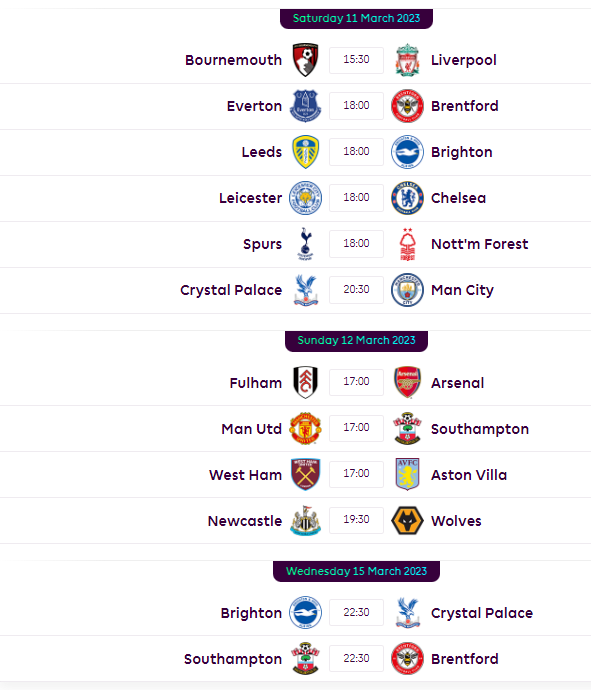Click the Liverpool club crest
The width and height of the screenshot is (591, 690).
(x=407, y=60)
